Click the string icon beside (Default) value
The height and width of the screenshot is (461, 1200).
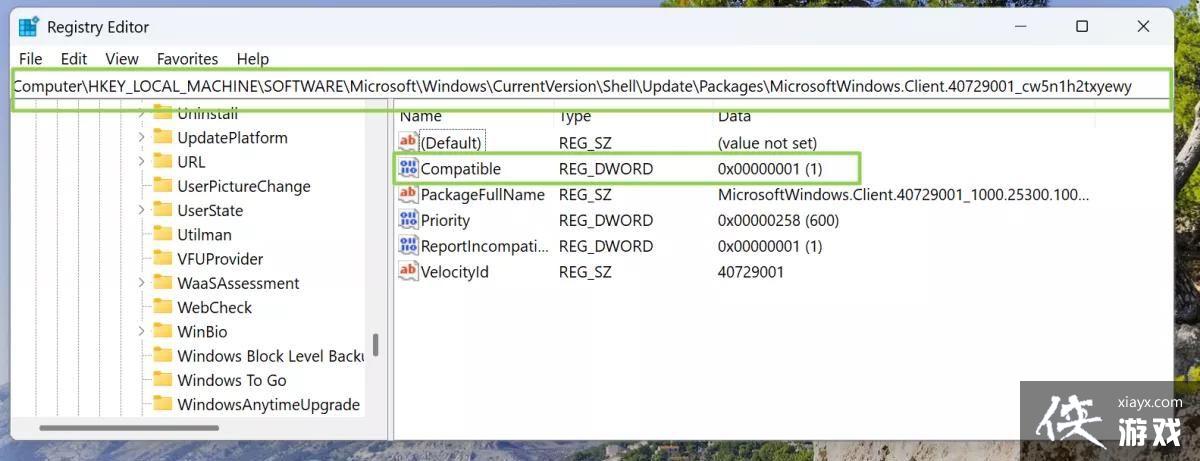[408, 142]
